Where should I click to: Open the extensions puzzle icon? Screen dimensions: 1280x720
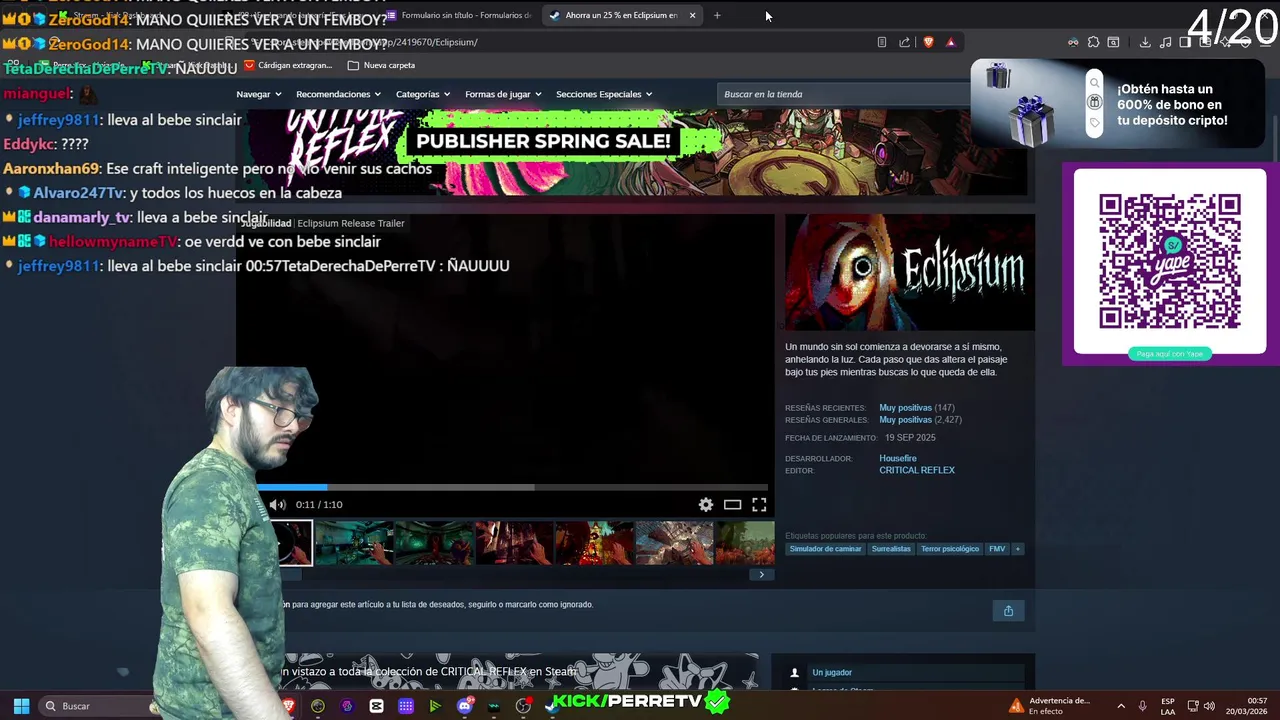click(1093, 42)
